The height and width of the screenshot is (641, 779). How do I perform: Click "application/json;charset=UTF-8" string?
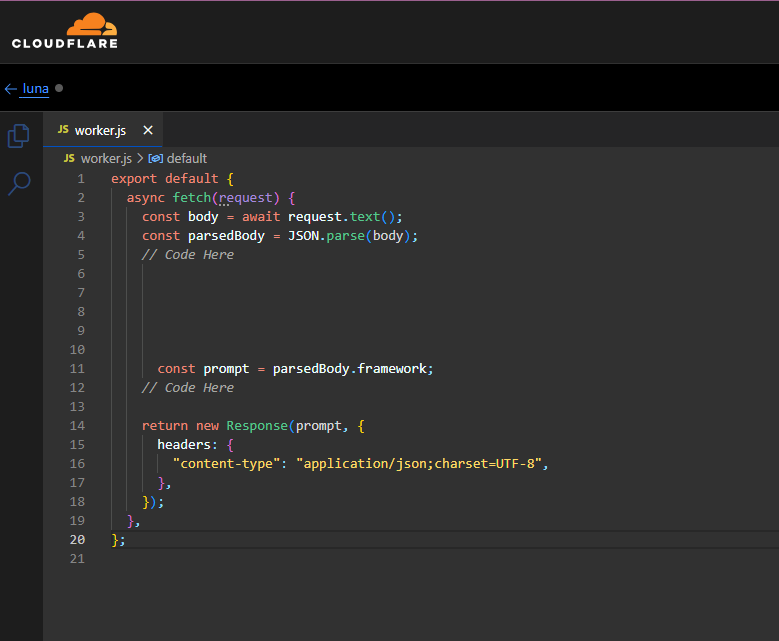[x=419, y=464]
